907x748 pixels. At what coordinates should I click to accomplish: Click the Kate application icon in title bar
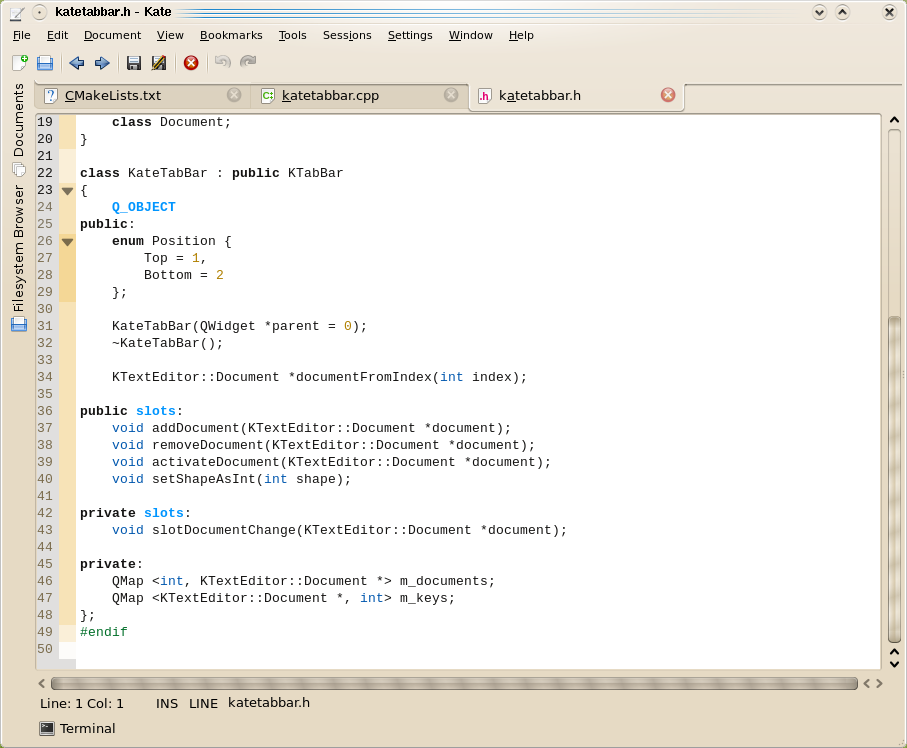pos(17,12)
